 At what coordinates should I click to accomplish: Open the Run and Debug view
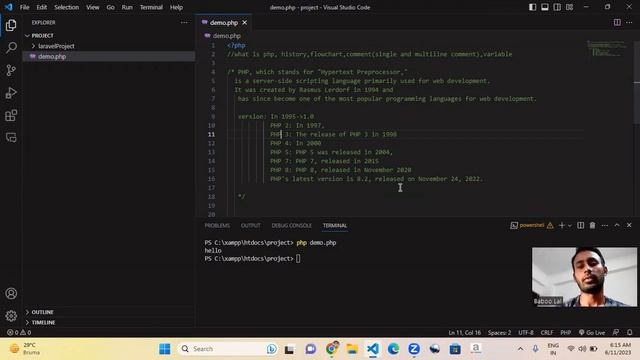pyautogui.click(x=11, y=93)
